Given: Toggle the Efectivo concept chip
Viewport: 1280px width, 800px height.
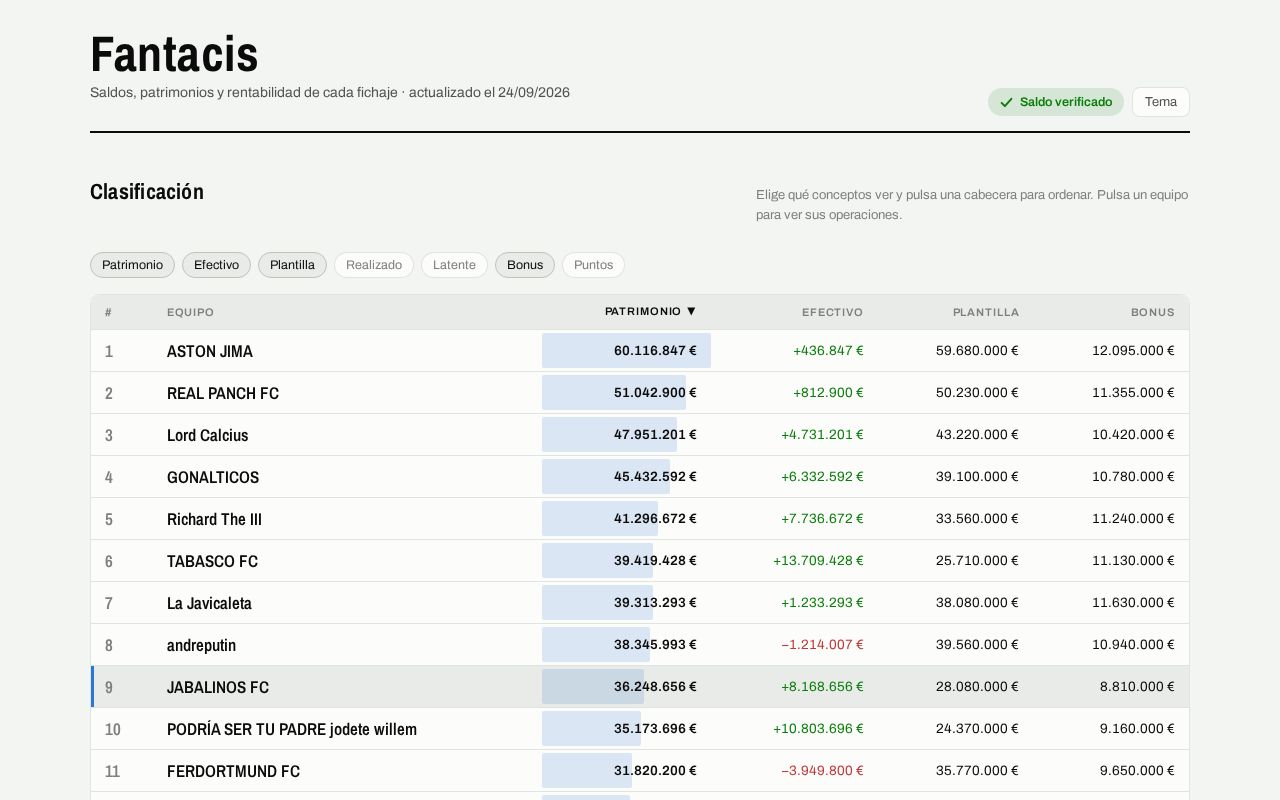Looking at the screenshot, I should pyautogui.click(x=216, y=265).
